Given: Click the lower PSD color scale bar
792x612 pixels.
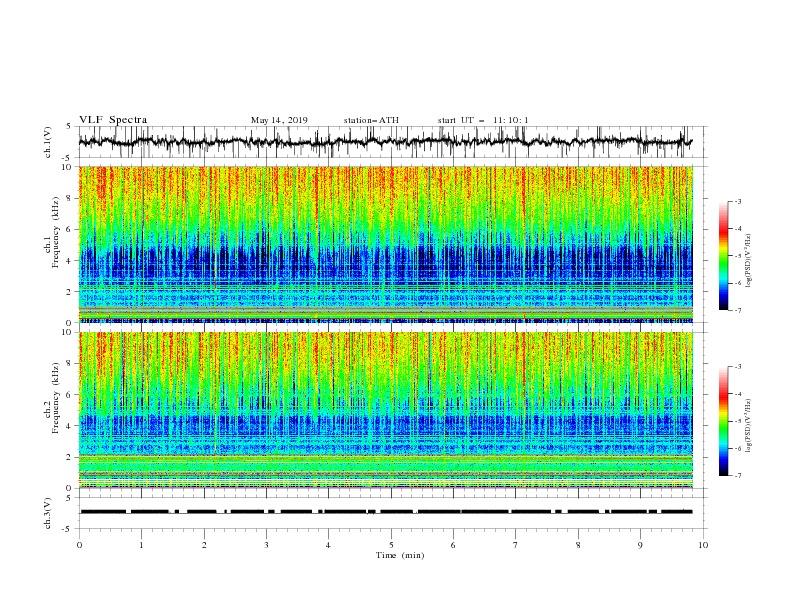Looking at the screenshot, I should point(723,421).
